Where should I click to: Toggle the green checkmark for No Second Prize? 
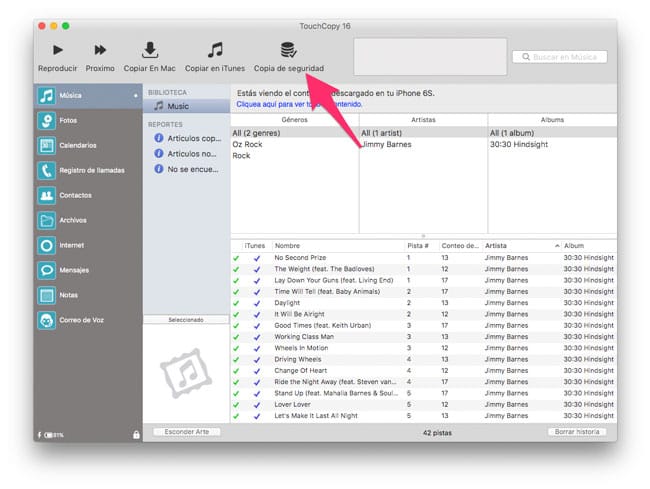click(236, 257)
